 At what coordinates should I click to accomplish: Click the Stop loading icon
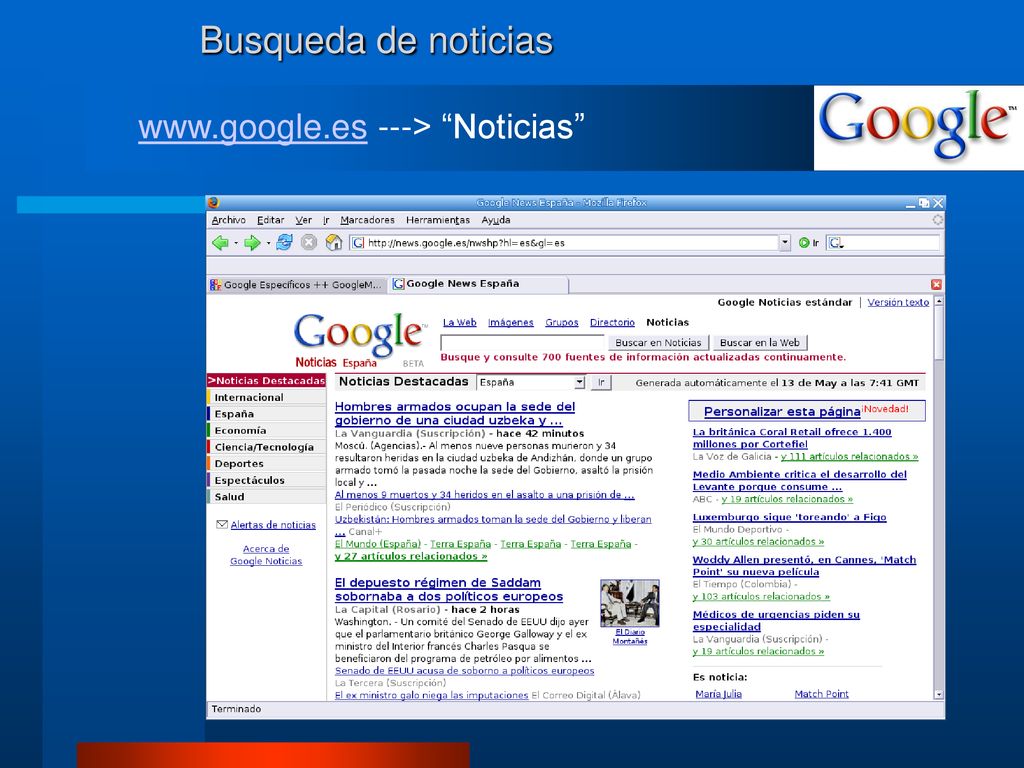(x=309, y=243)
